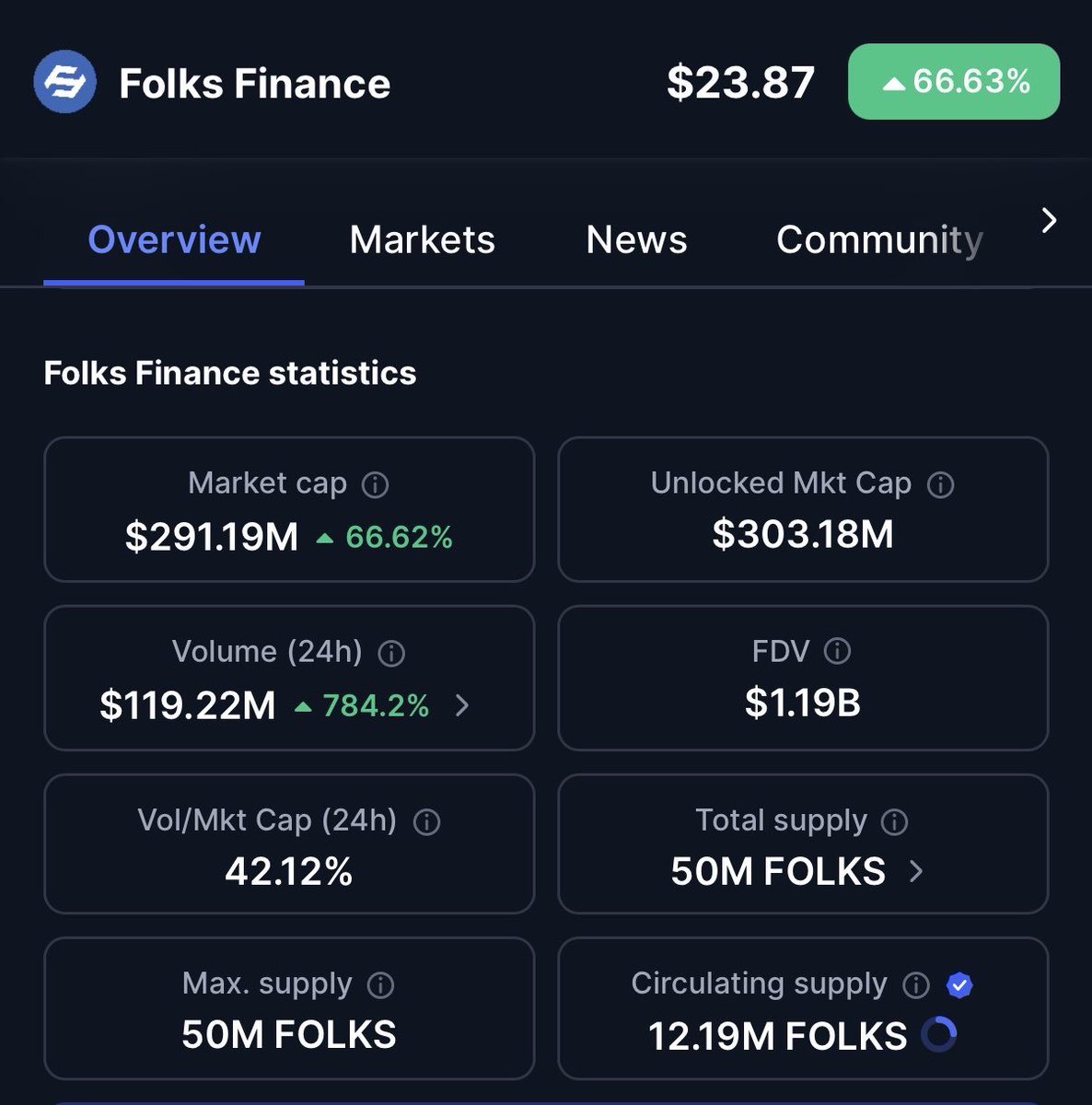Click the Max. supply info icon
This screenshot has width=1092, height=1105.
click(378, 984)
